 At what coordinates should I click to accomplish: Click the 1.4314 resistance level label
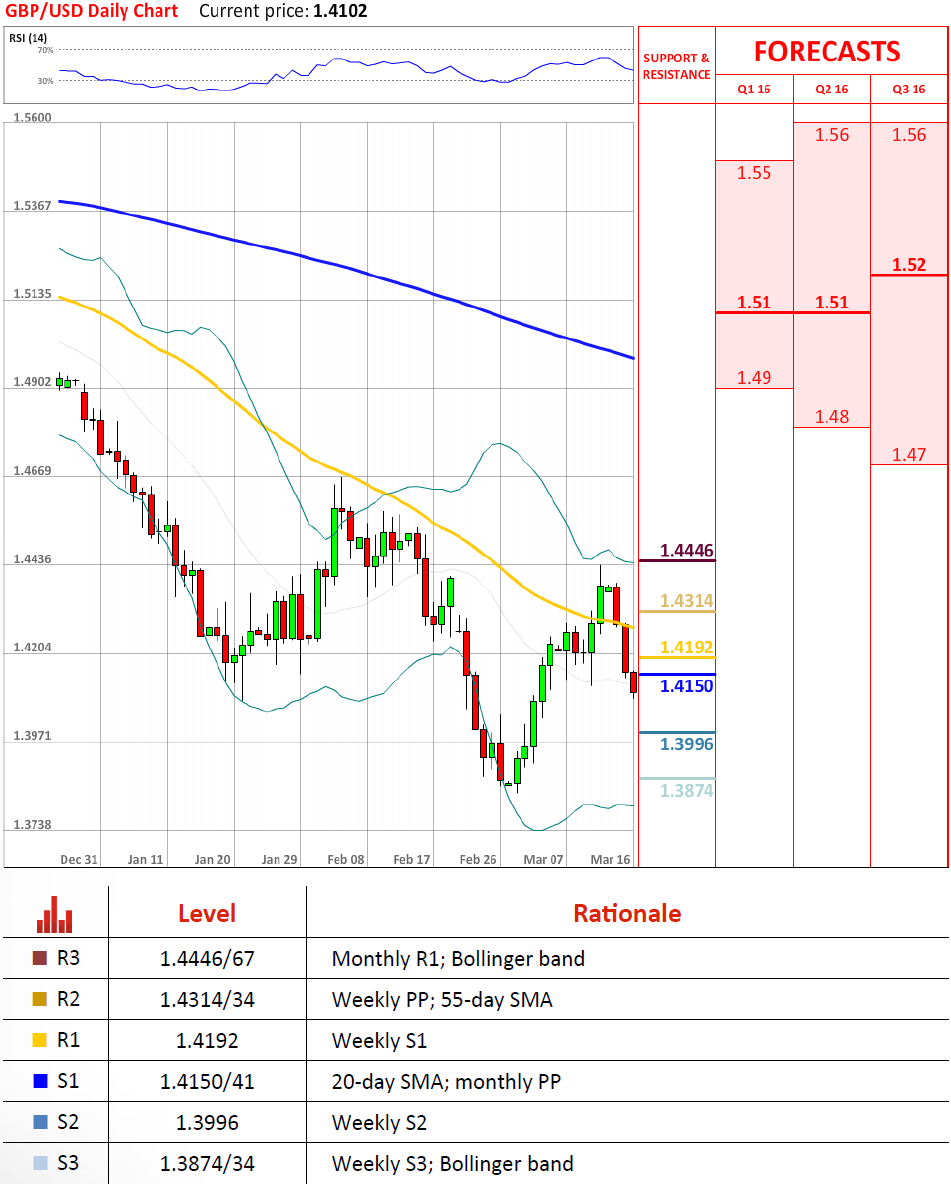(x=687, y=601)
